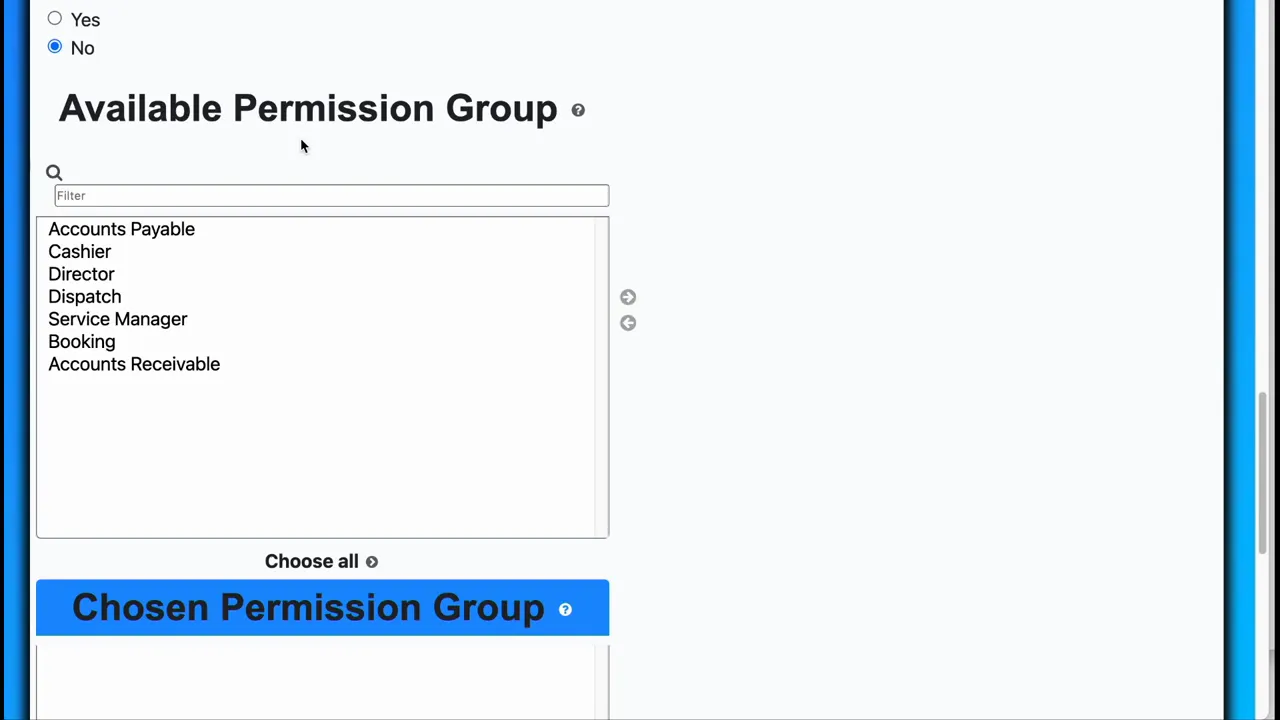Select the Accounts Receivable permission group
The height and width of the screenshot is (720, 1280).
pos(134,364)
